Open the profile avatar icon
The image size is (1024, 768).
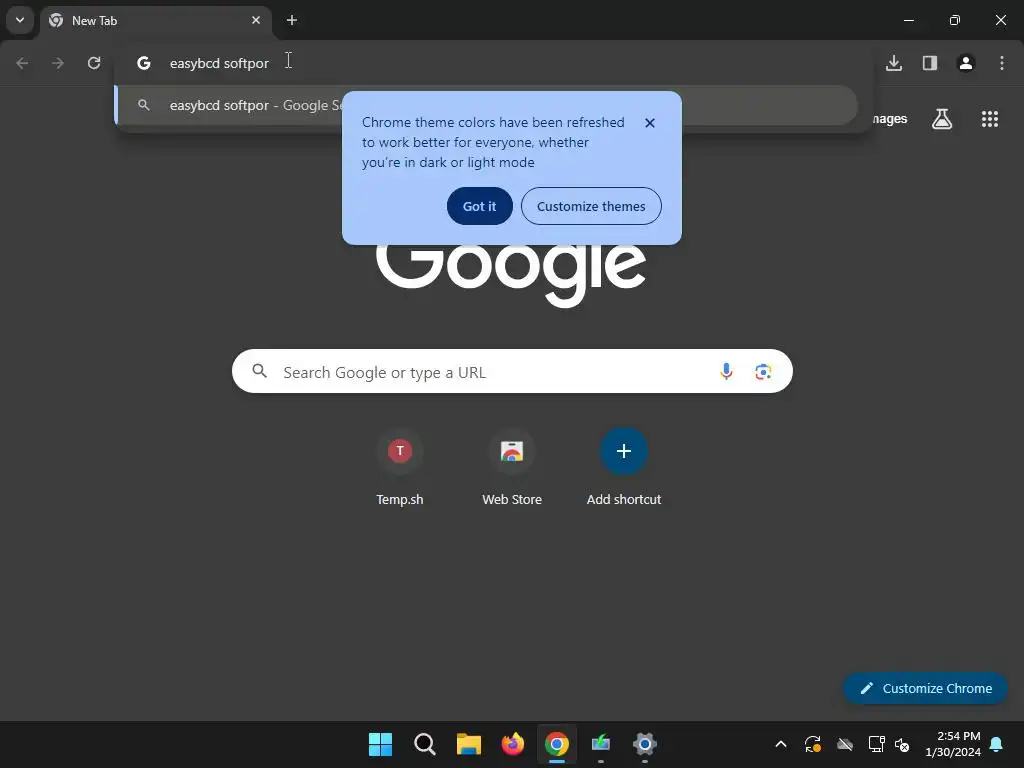(x=966, y=63)
